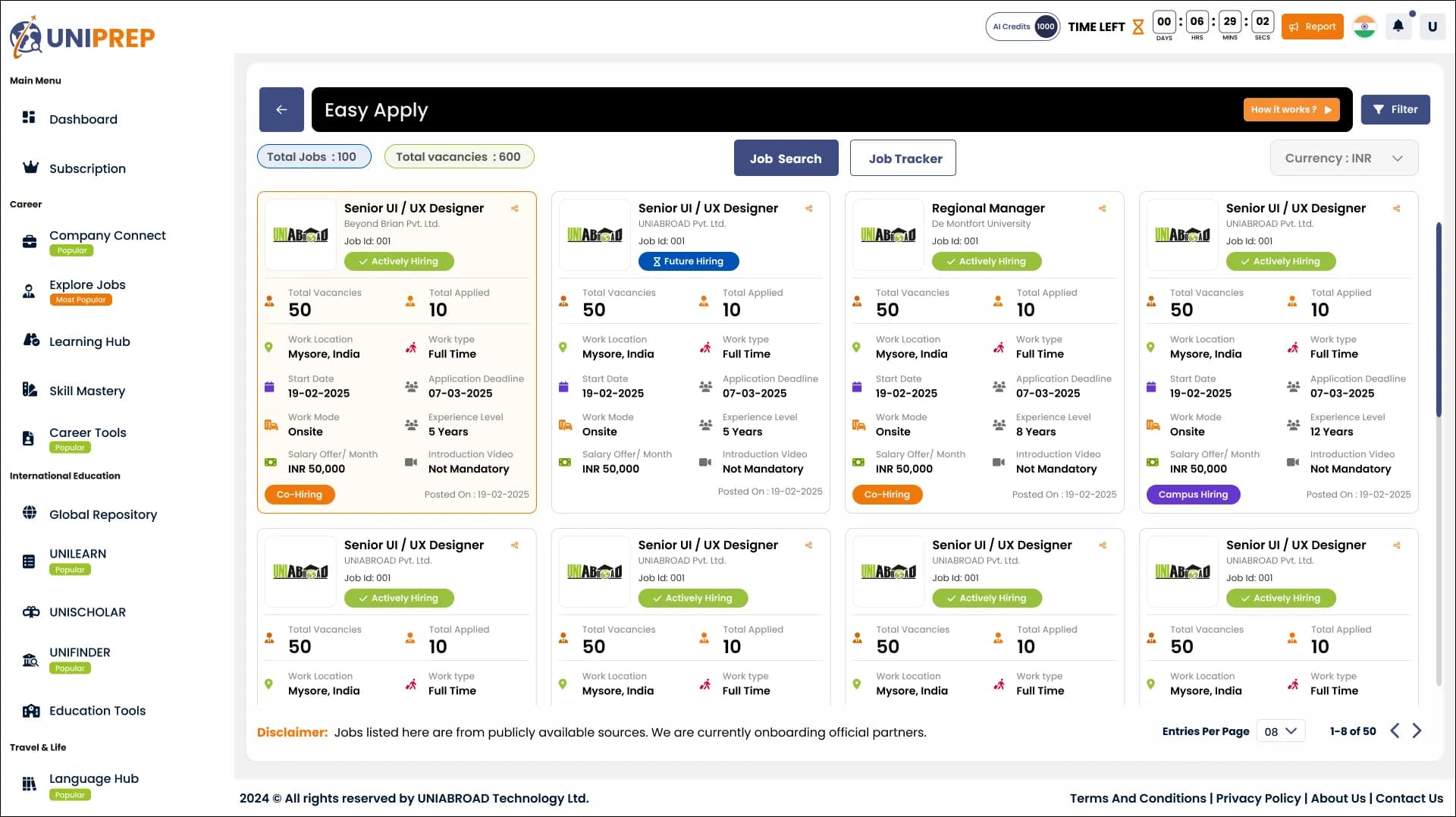Go to next page of job entries
The height and width of the screenshot is (817, 1456).
[1417, 731]
